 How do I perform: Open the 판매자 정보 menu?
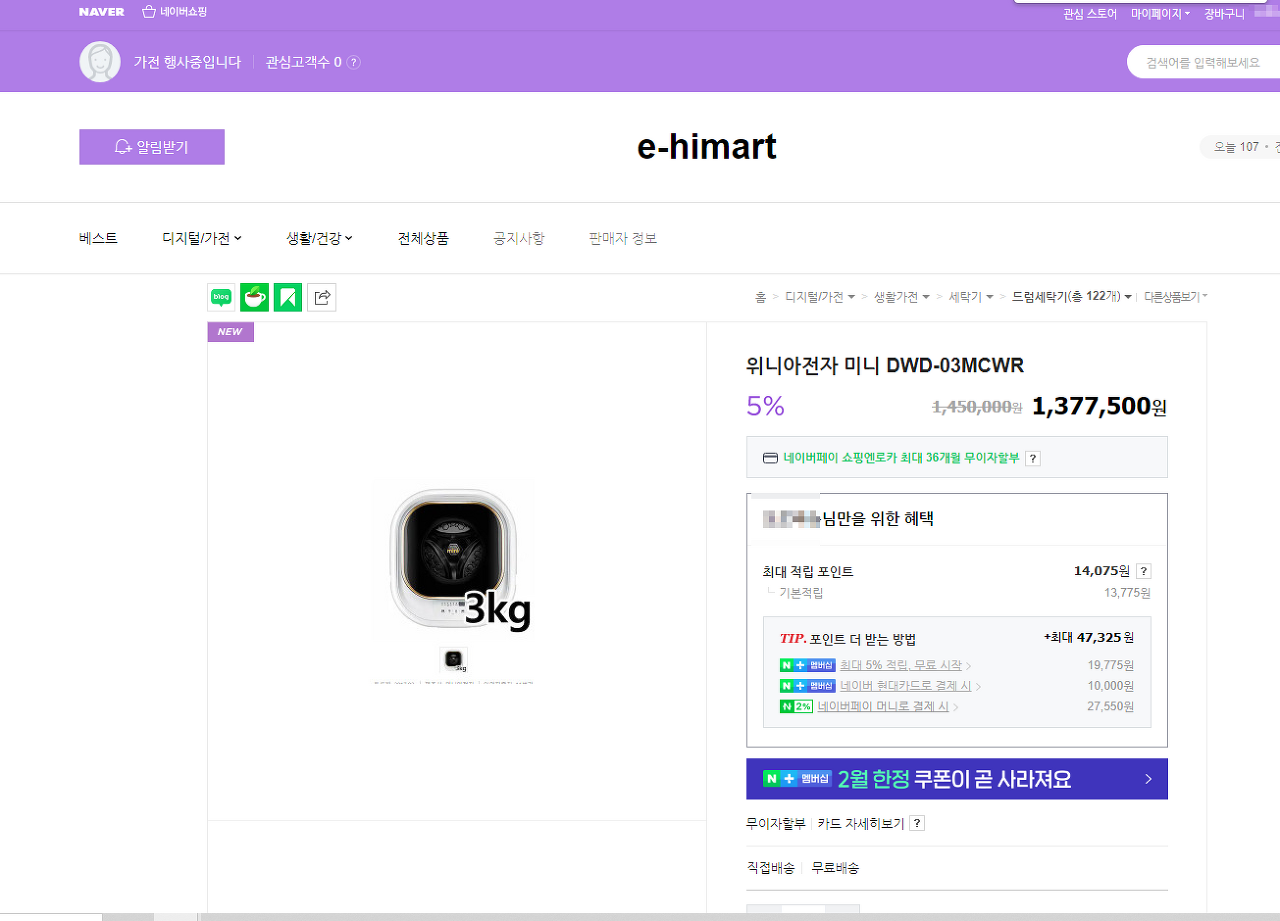[623, 238]
